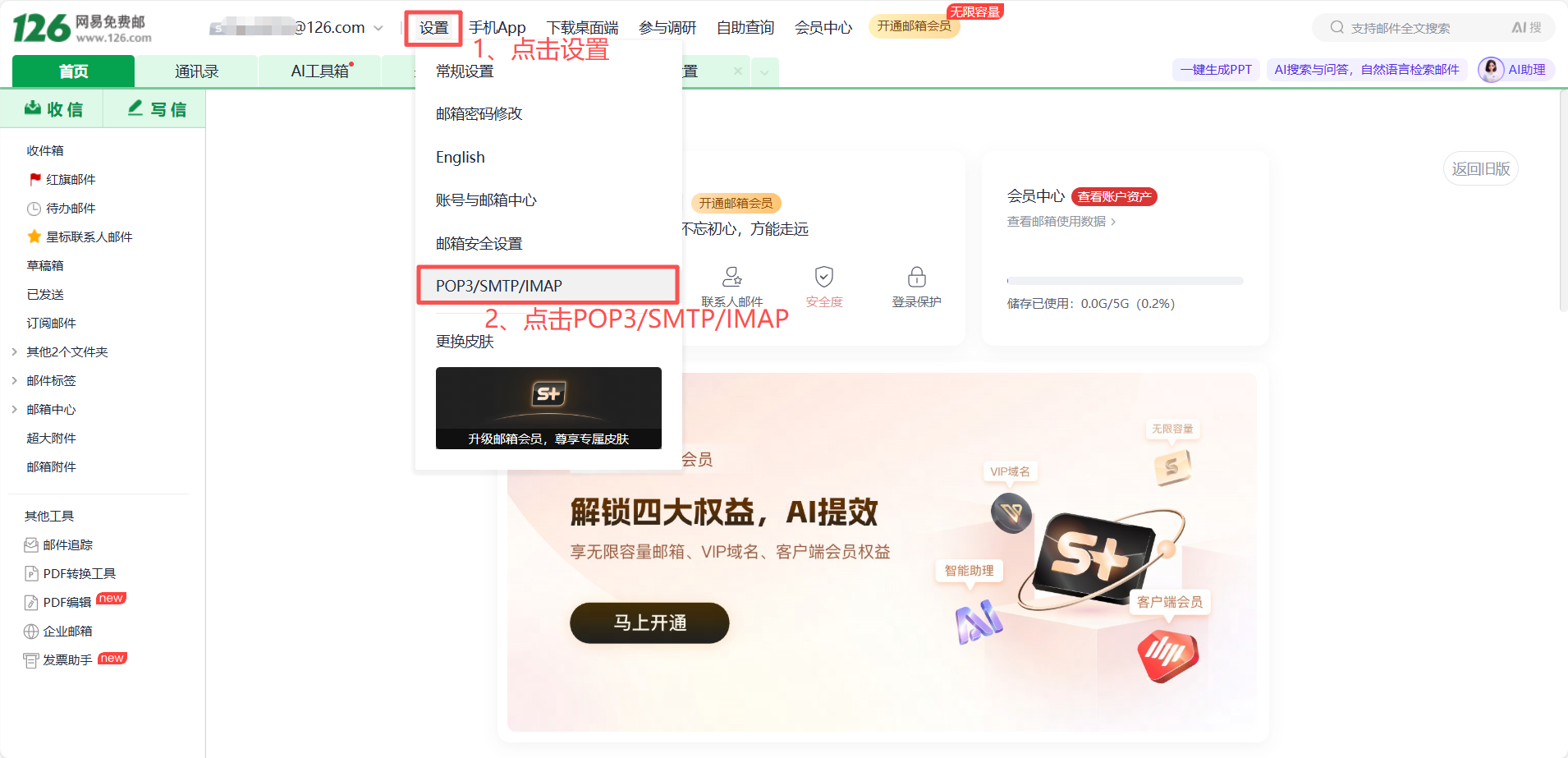This screenshot has width=1568, height=758.
Task: Click the 邮件追踪 envelope icon
Action: pyautogui.click(x=31, y=544)
